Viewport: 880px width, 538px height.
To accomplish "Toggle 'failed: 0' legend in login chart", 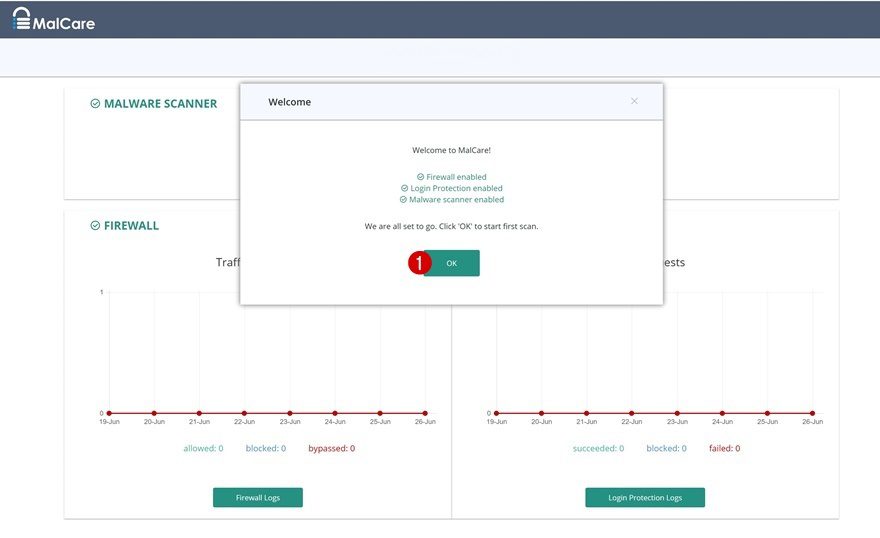I will tap(724, 448).
